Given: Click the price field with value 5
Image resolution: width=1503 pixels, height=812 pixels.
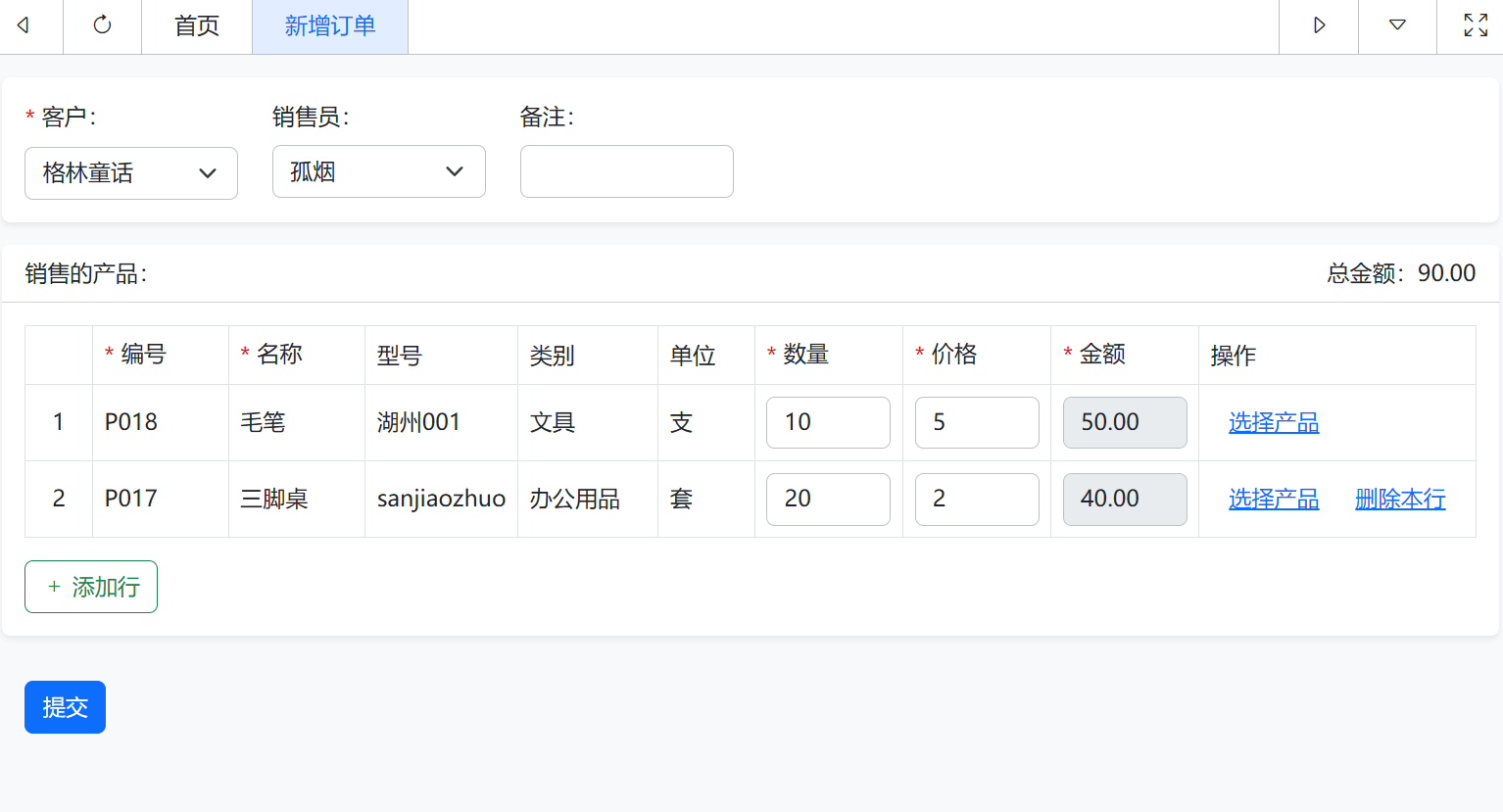Looking at the screenshot, I should pyautogui.click(x=977, y=422).
